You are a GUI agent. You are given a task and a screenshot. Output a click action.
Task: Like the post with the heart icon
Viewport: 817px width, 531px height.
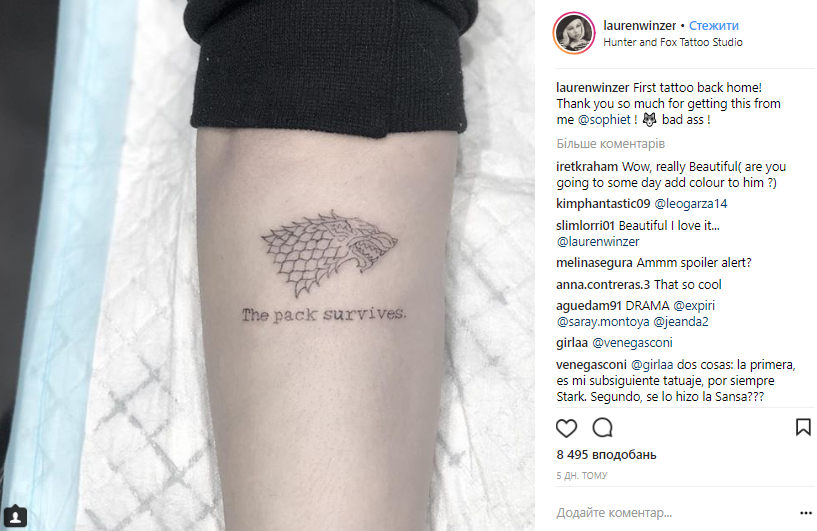pos(566,428)
